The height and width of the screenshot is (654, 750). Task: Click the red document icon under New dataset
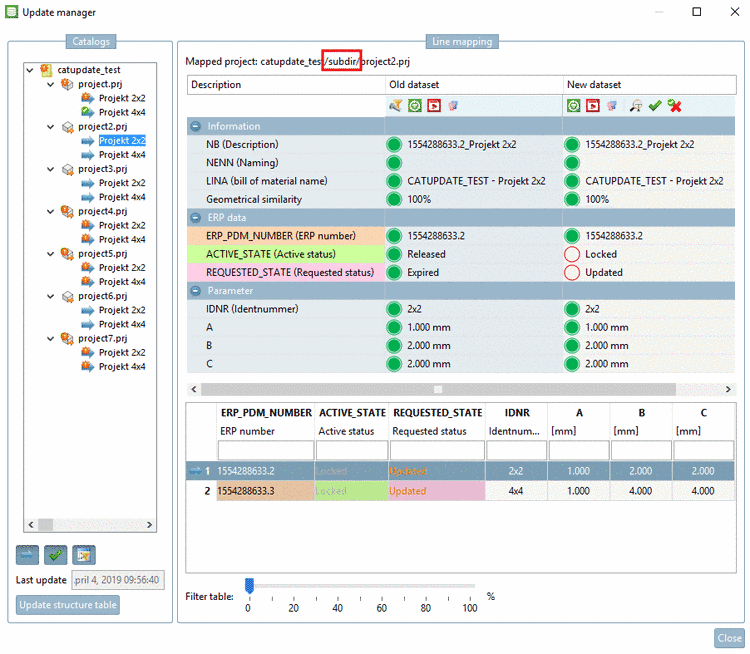tap(593, 106)
